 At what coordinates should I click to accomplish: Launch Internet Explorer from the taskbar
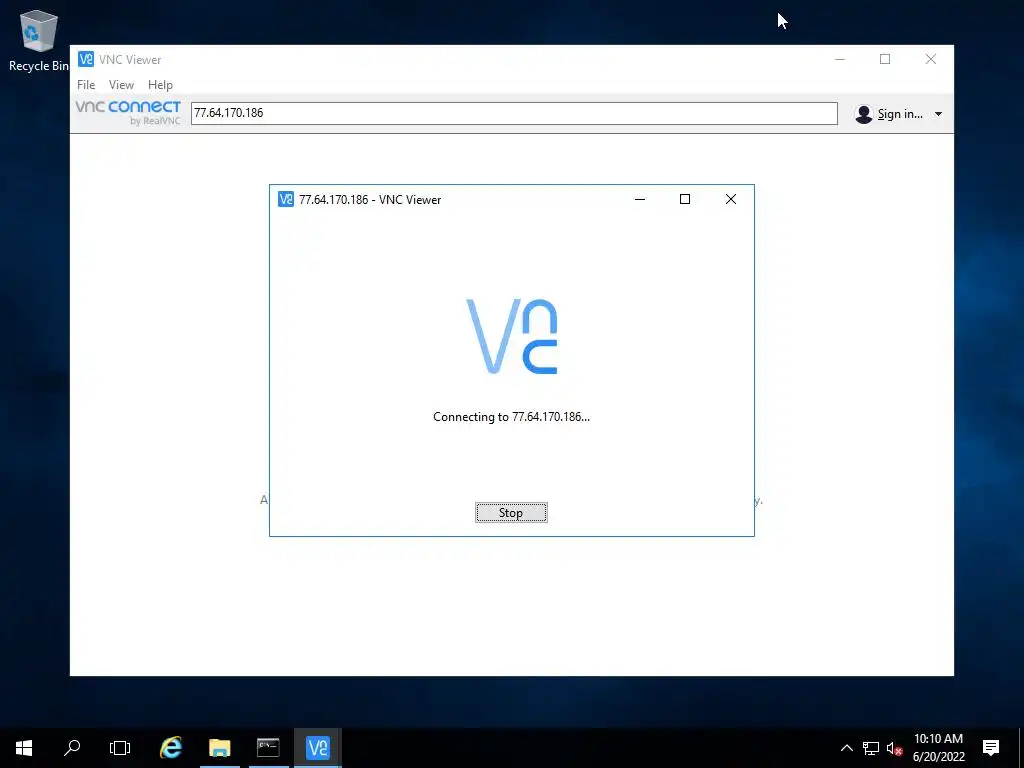(x=171, y=748)
